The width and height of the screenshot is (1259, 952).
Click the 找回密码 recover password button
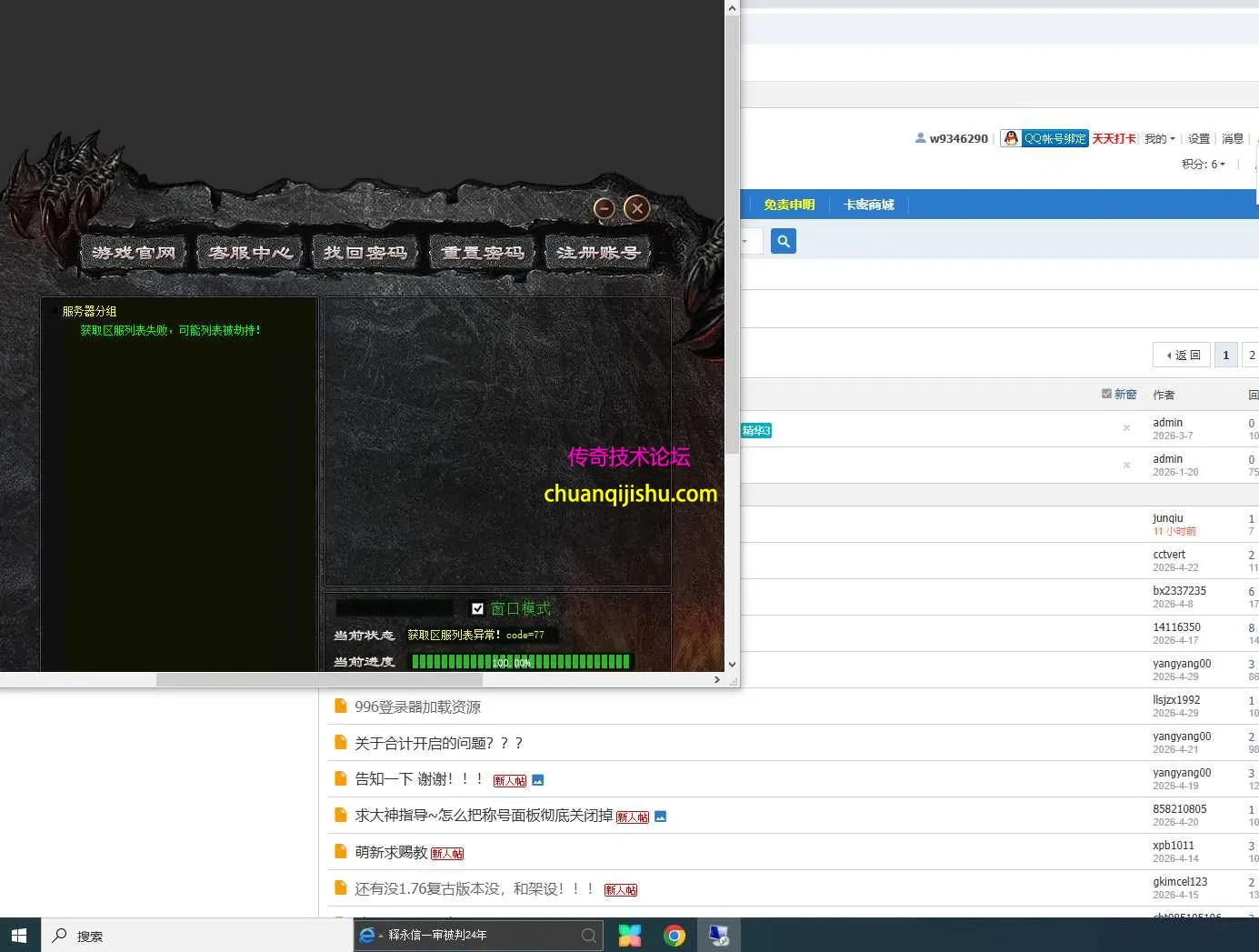click(365, 253)
